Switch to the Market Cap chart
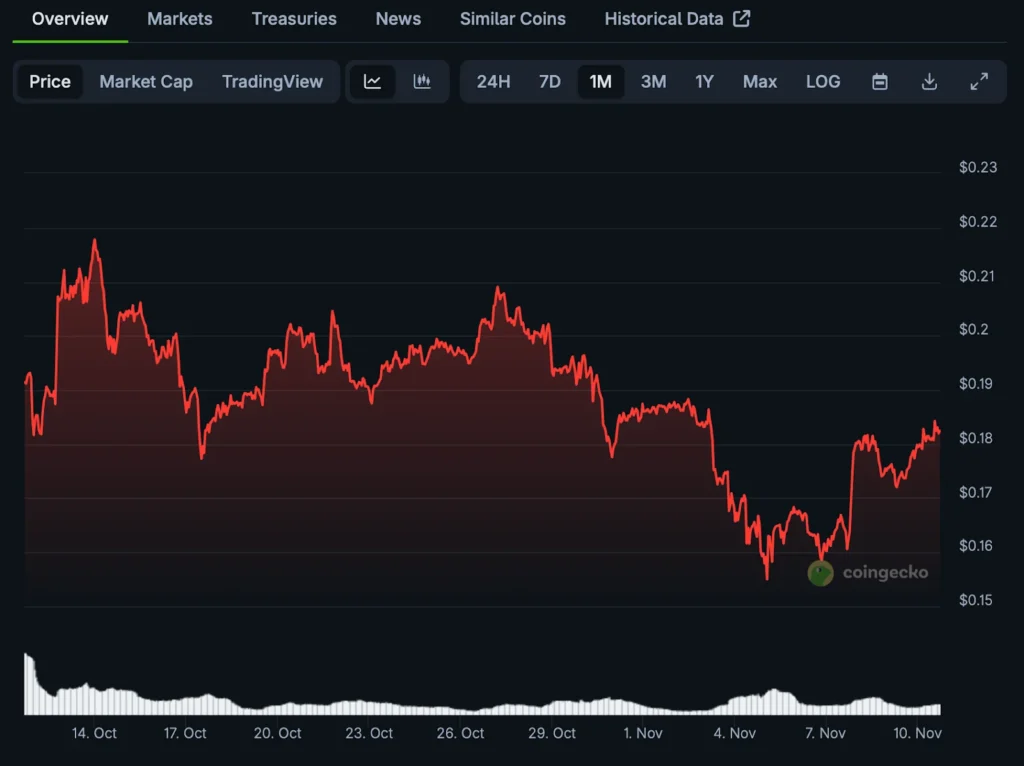 tap(146, 82)
